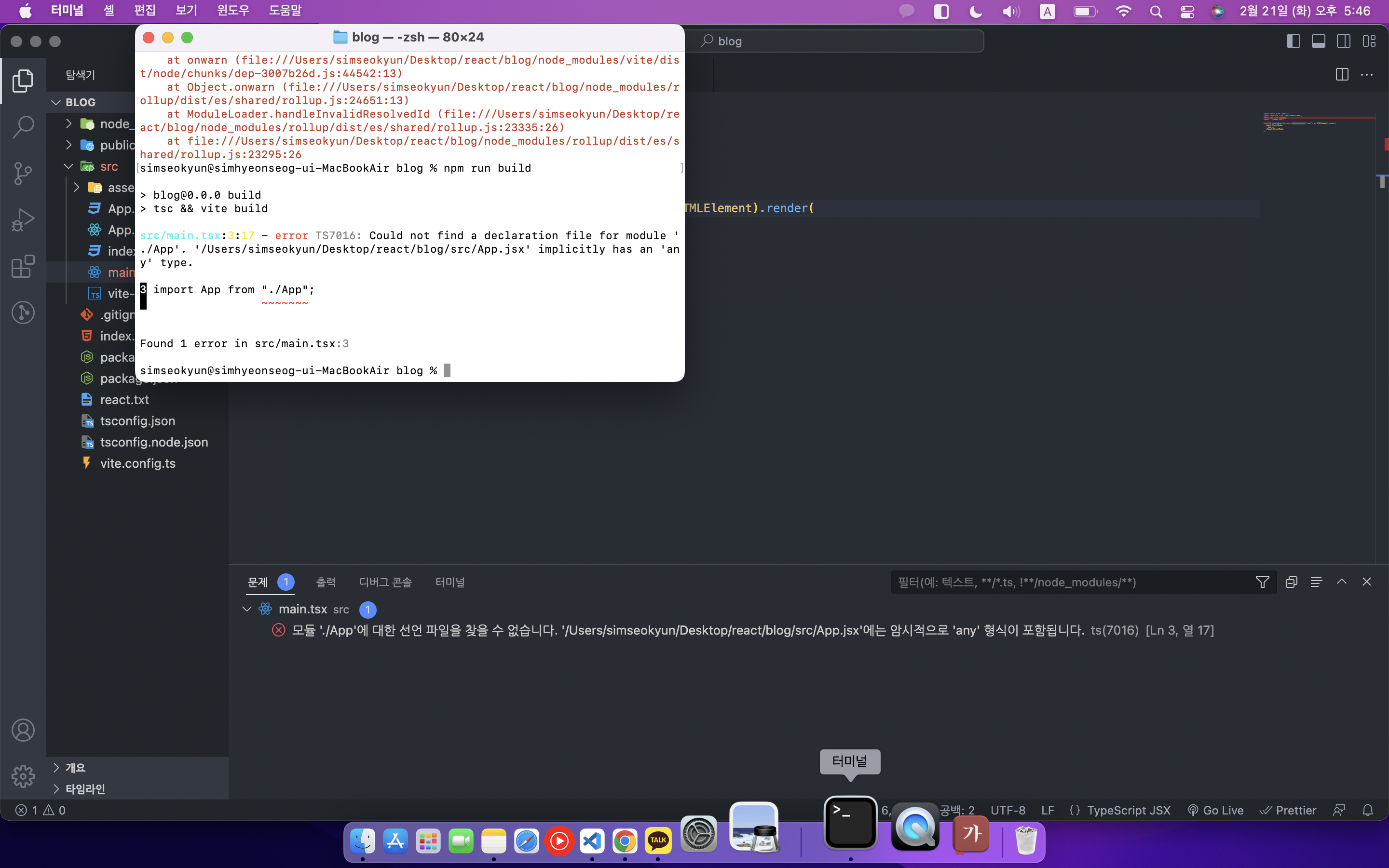
Task: Open the 도움말 menu in menu bar
Action: pyautogui.click(x=285, y=11)
